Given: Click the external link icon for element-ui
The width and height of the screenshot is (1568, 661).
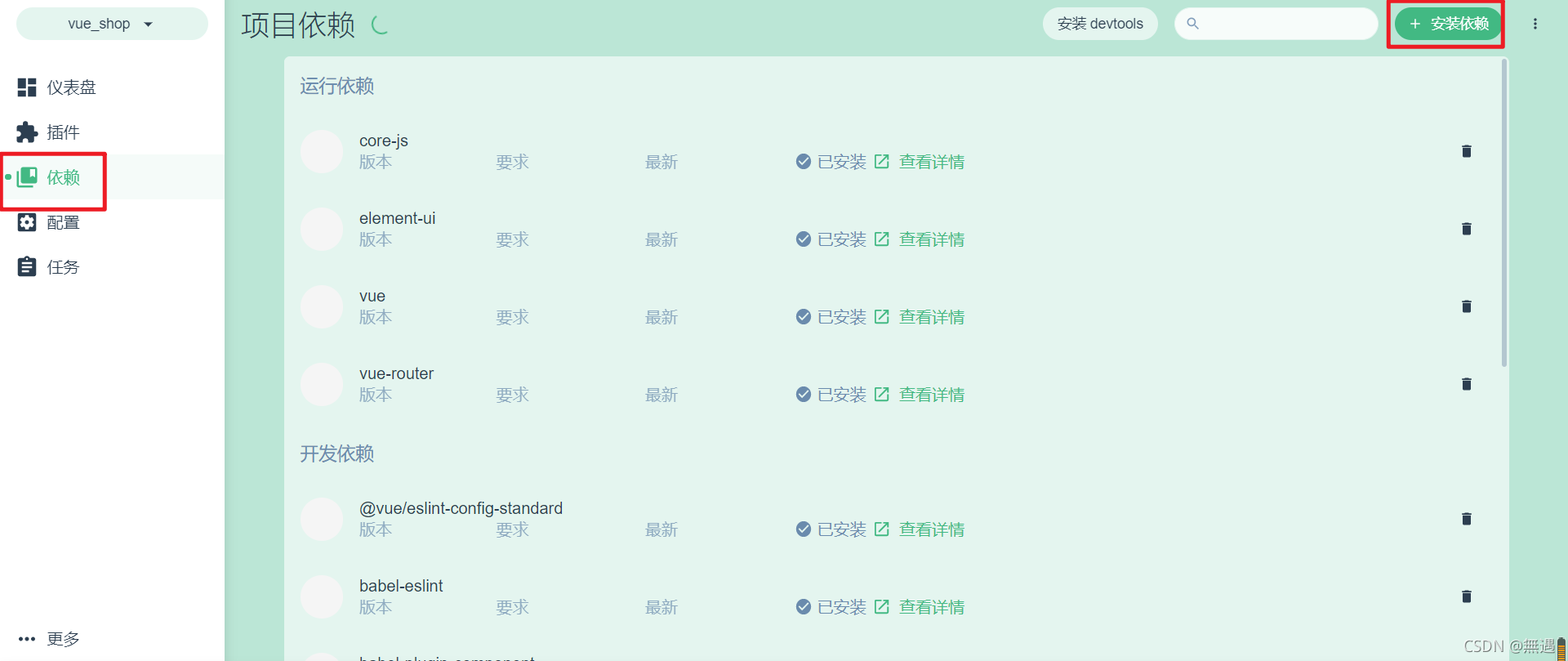Looking at the screenshot, I should coord(882,239).
